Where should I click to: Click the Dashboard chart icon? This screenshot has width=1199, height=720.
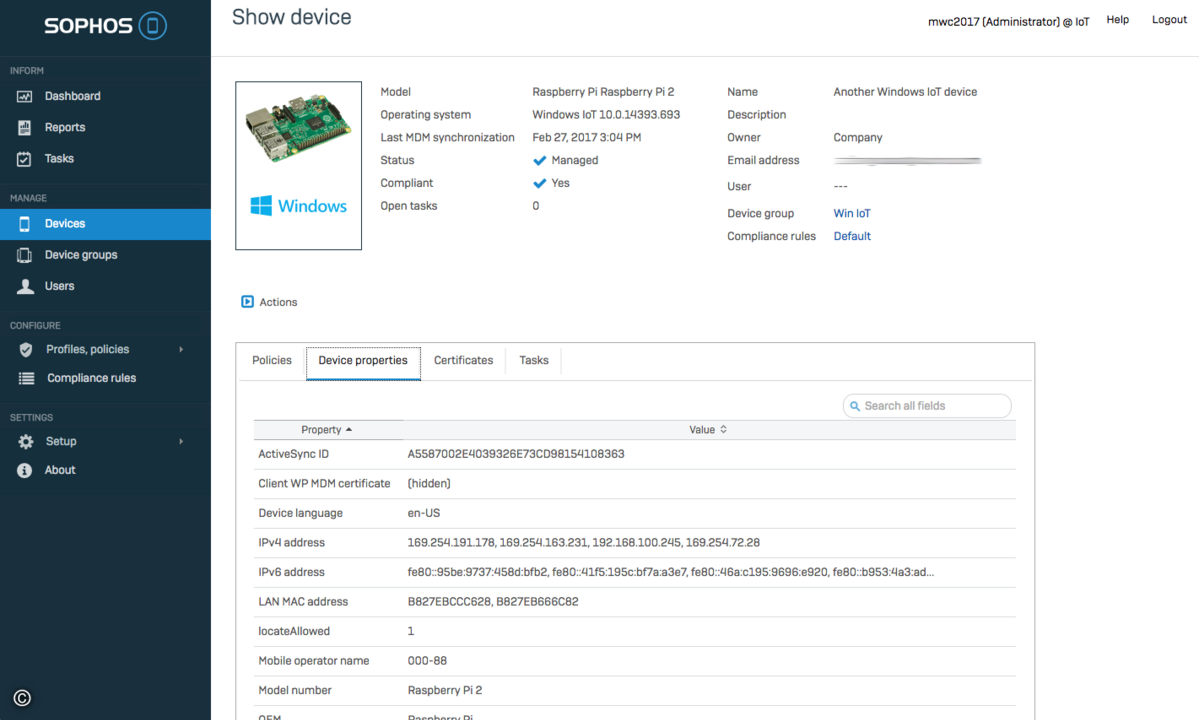(x=24, y=96)
